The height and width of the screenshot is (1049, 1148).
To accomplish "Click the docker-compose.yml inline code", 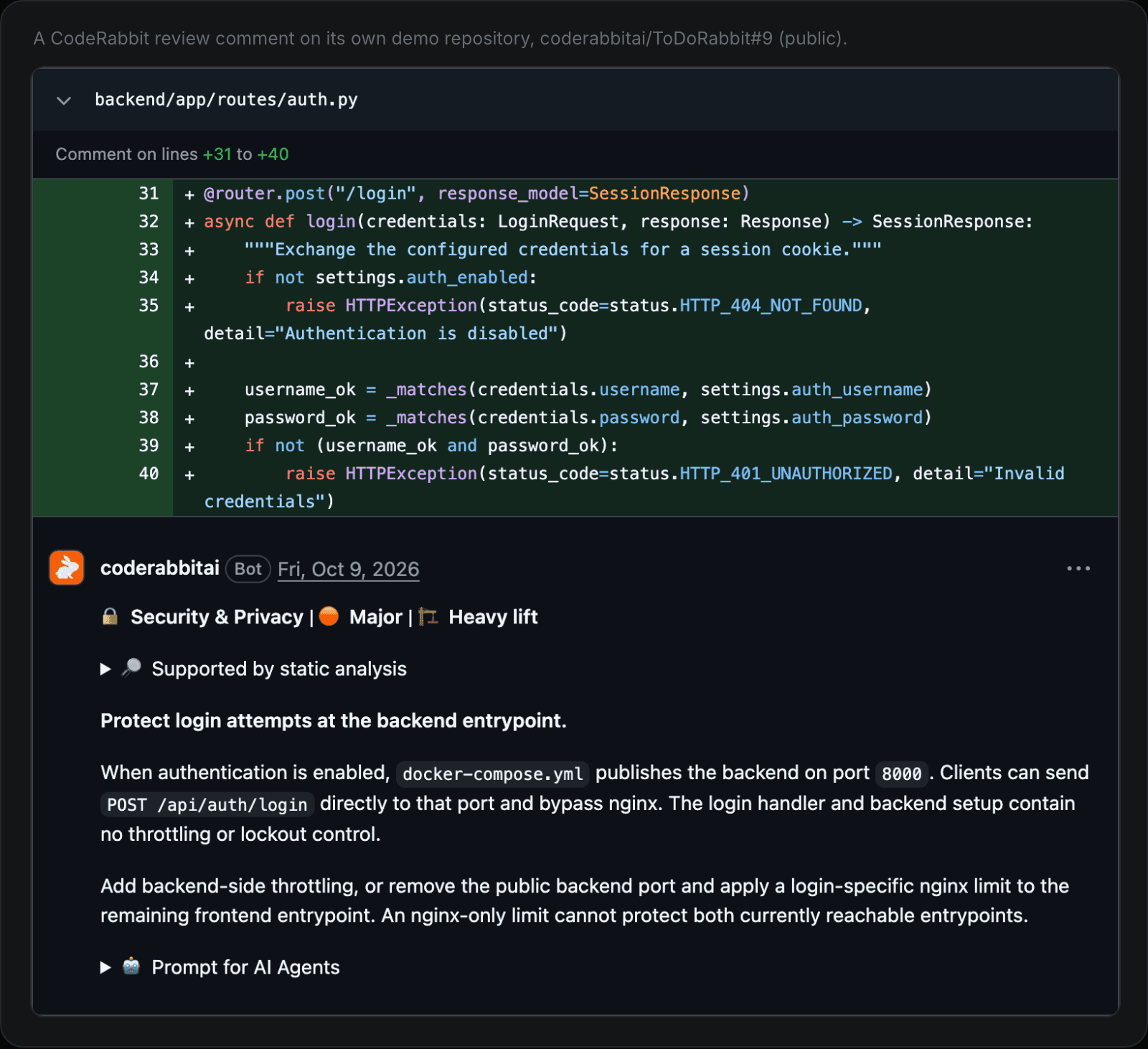I will click(492, 773).
